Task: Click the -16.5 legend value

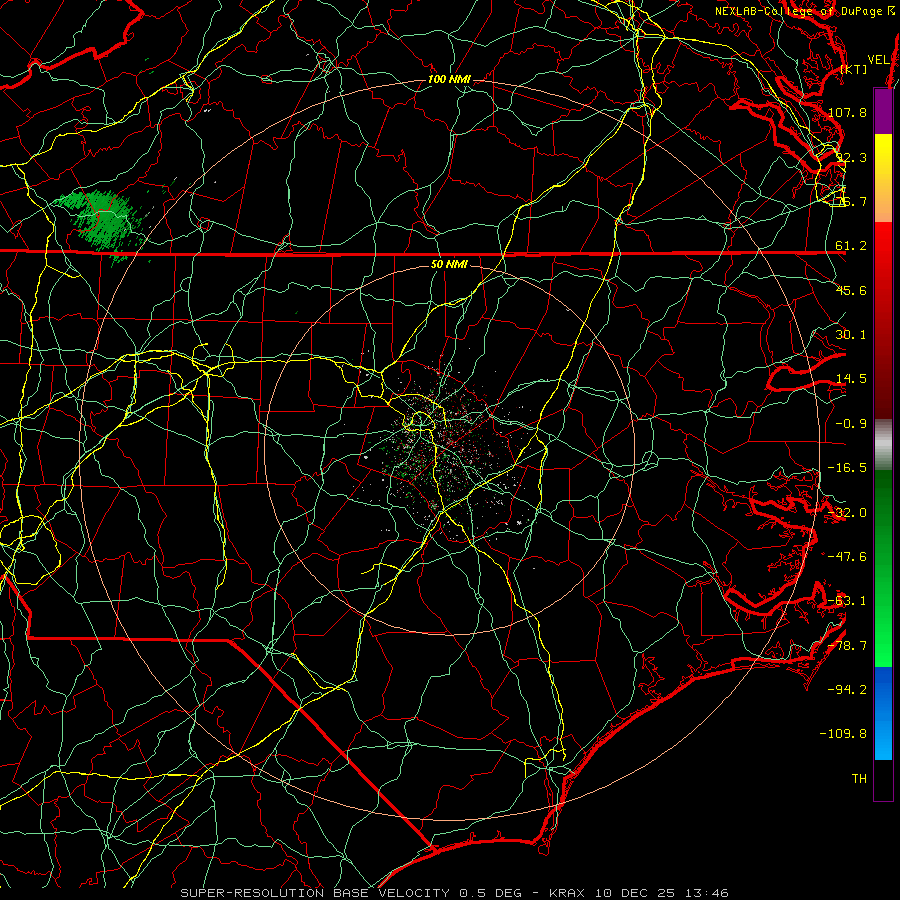Action: tap(848, 468)
